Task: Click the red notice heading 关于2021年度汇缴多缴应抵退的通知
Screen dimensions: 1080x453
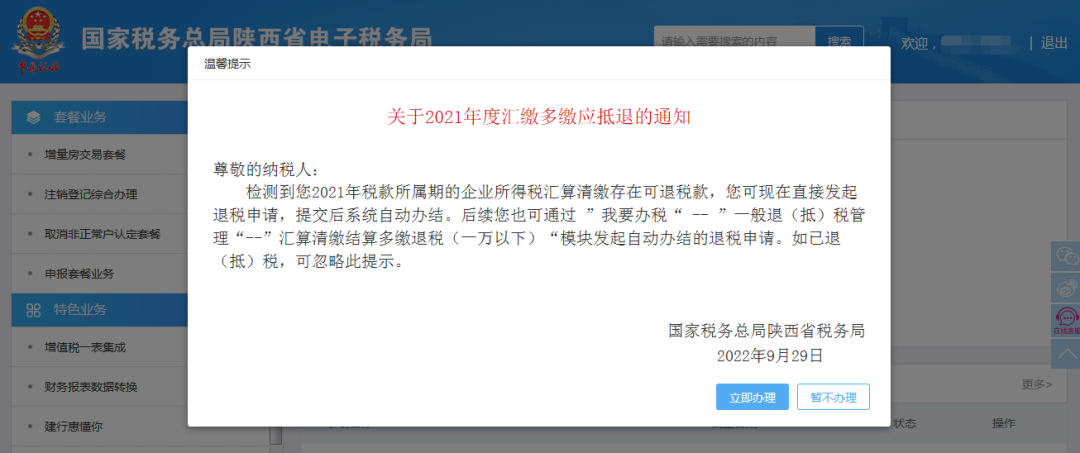Action: [539, 117]
